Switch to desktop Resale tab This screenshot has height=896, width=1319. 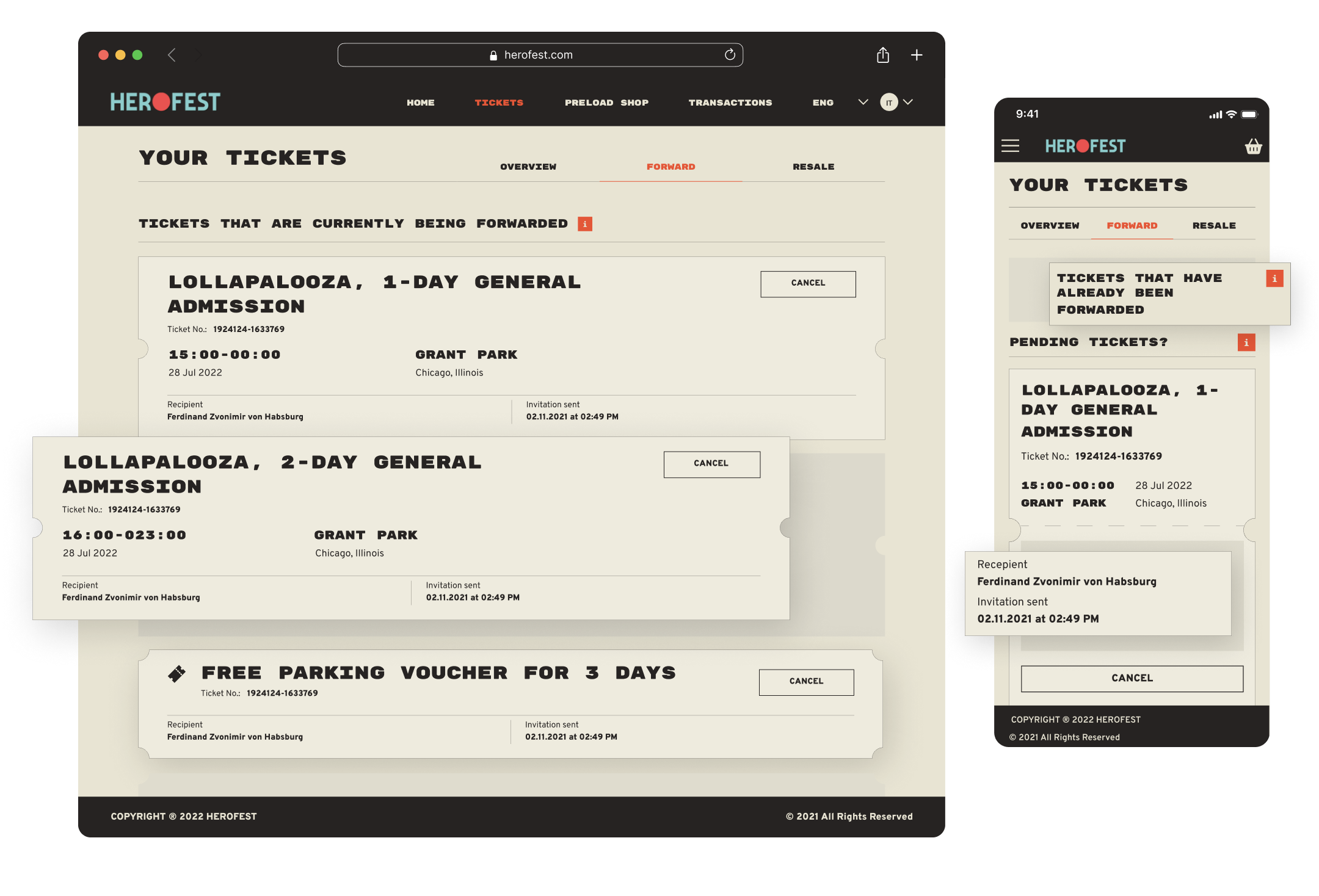[813, 167]
